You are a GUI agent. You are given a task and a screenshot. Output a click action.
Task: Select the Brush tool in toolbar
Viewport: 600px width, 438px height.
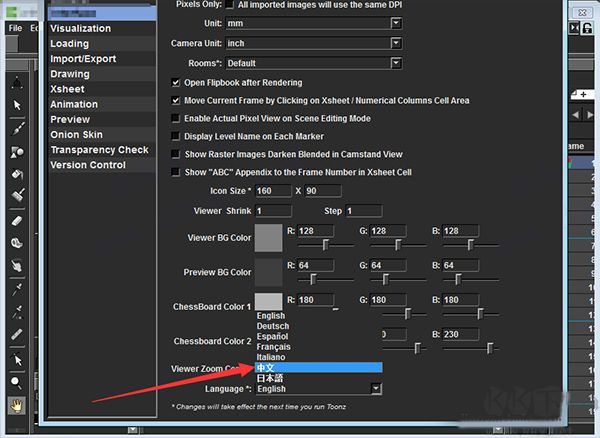point(17,129)
